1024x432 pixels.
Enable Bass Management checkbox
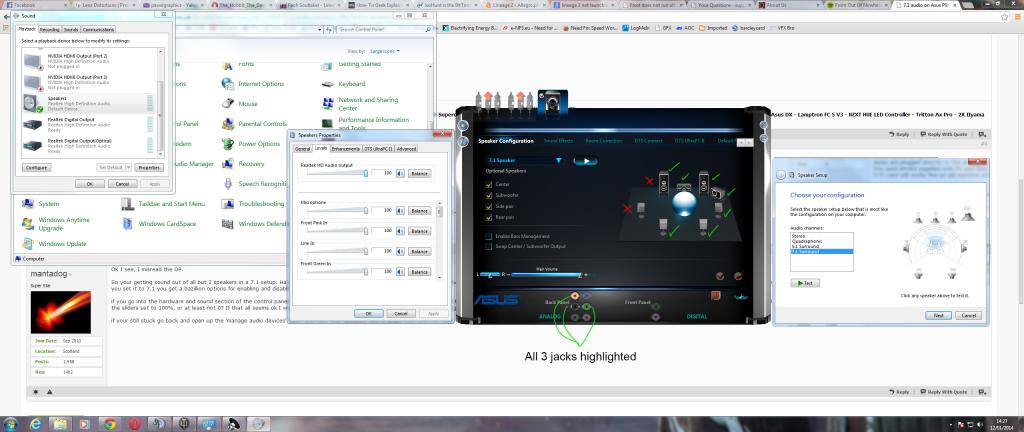(x=488, y=236)
